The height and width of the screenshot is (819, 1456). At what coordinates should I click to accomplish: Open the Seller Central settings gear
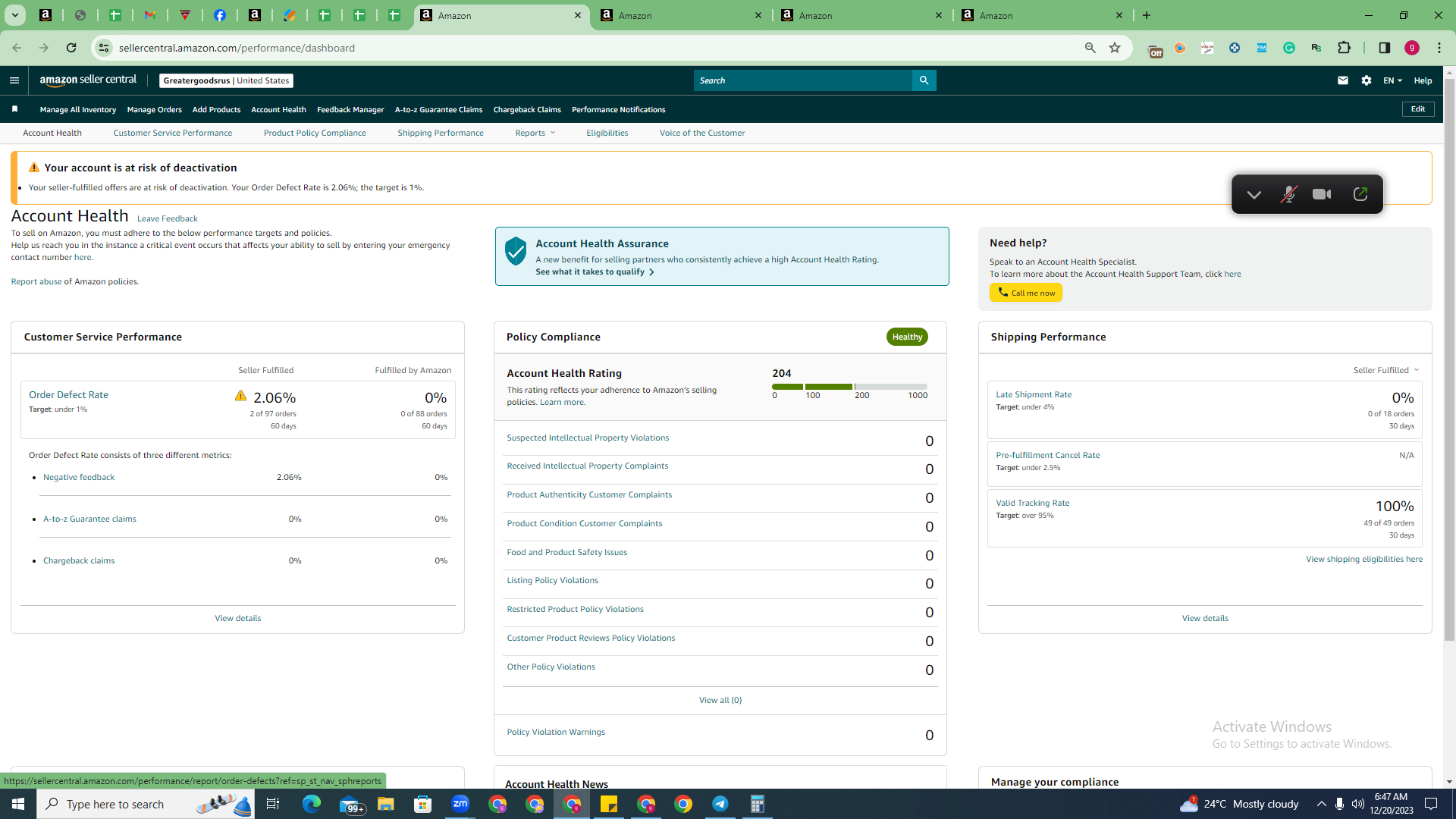coord(1367,80)
